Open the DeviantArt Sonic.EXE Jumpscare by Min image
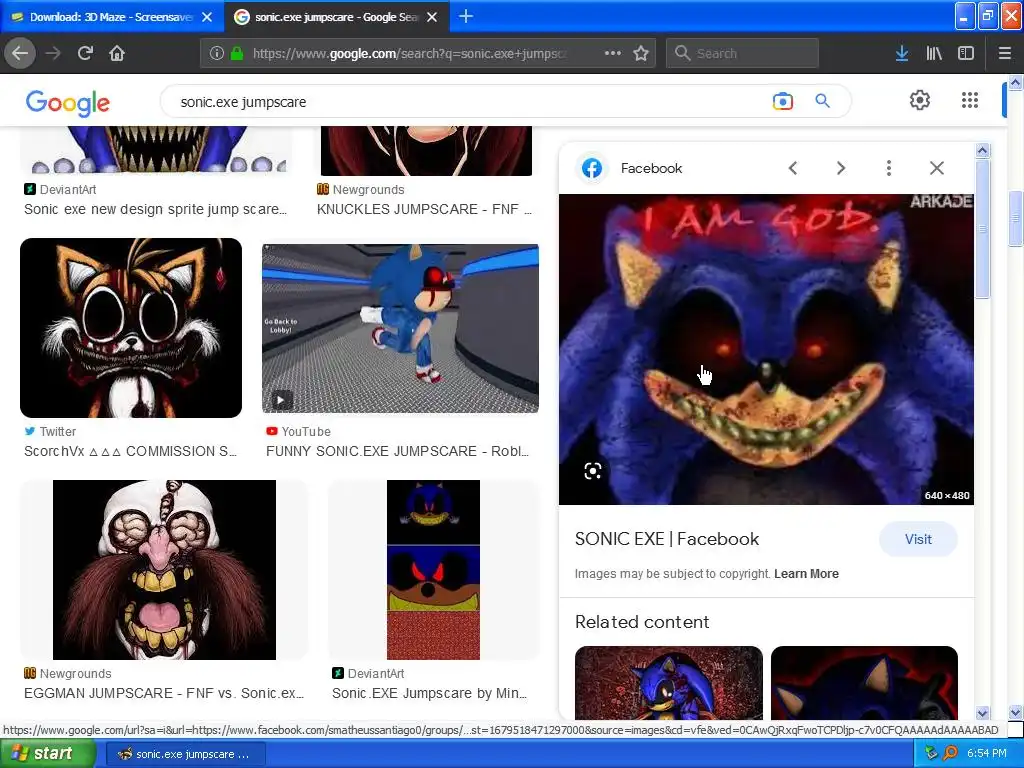The image size is (1024, 768). [x=434, y=570]
